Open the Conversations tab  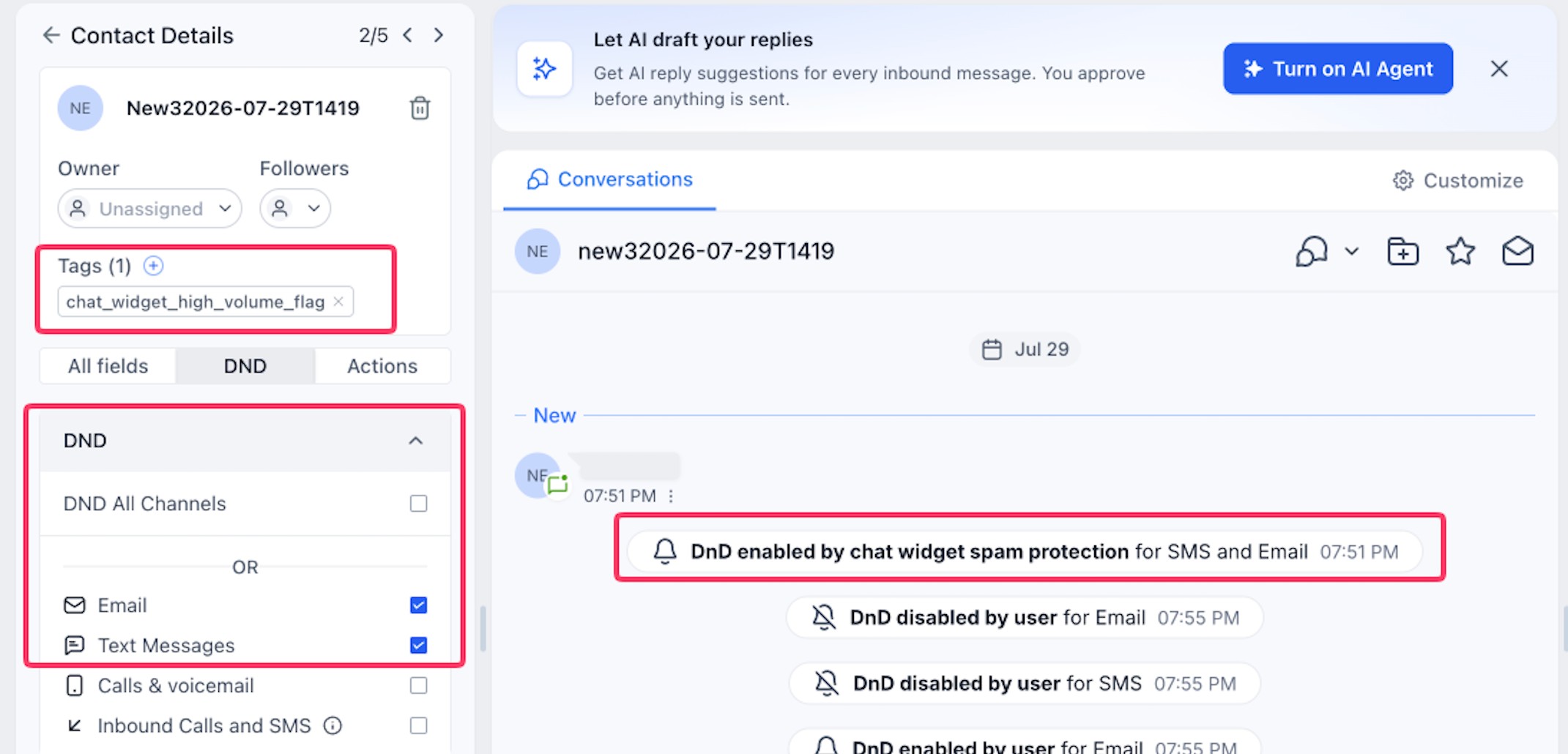point(609,179)
